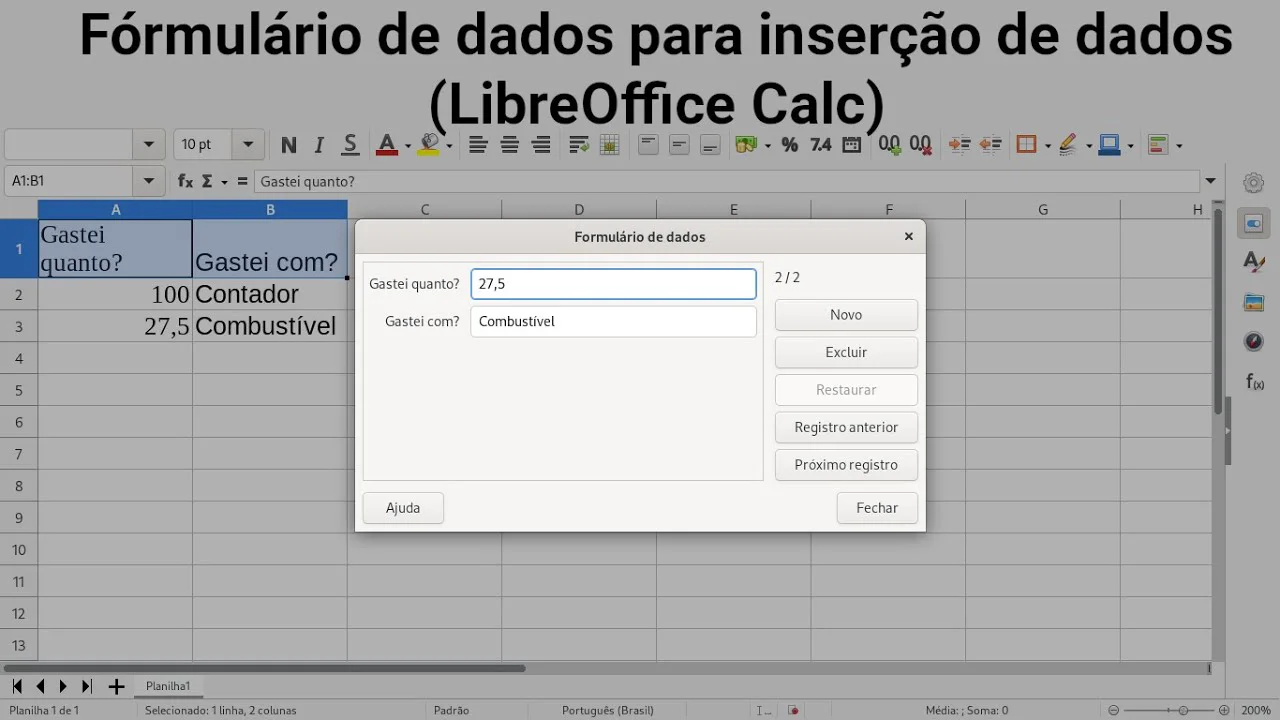Click the conditional formatting icon
Viewport: 1280px width, 720px height.
(1159, 145)
